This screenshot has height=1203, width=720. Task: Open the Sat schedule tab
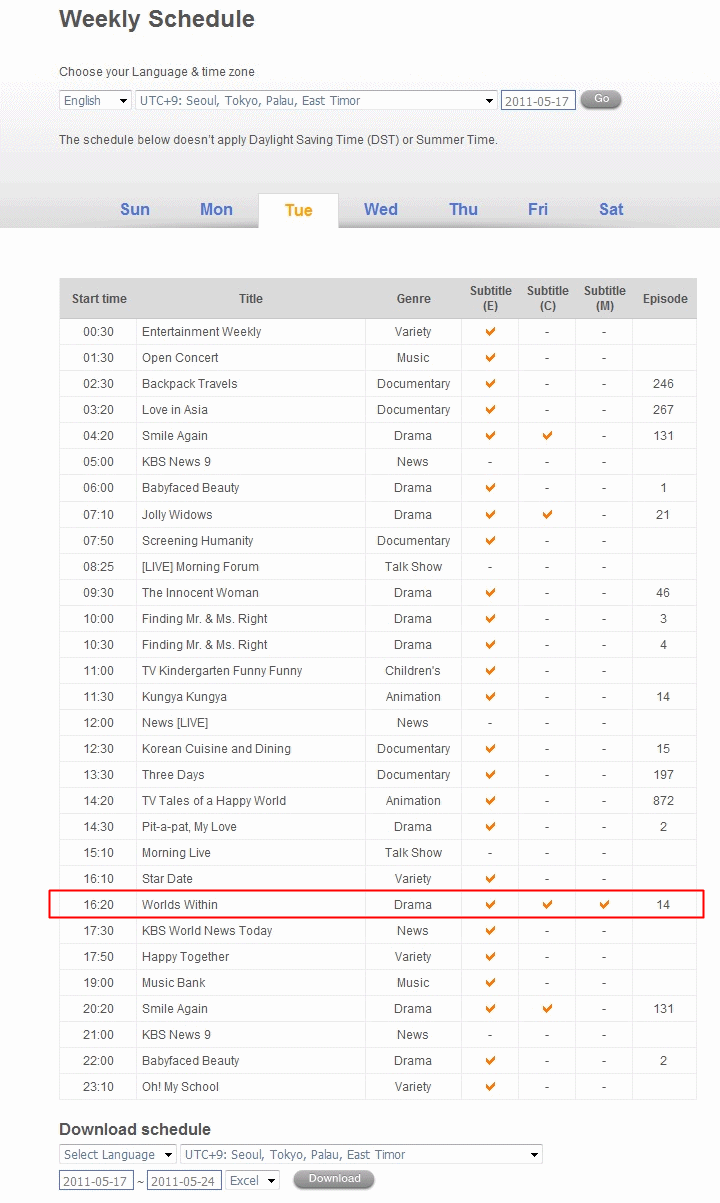pyautogui.click(x=611, y=209)
